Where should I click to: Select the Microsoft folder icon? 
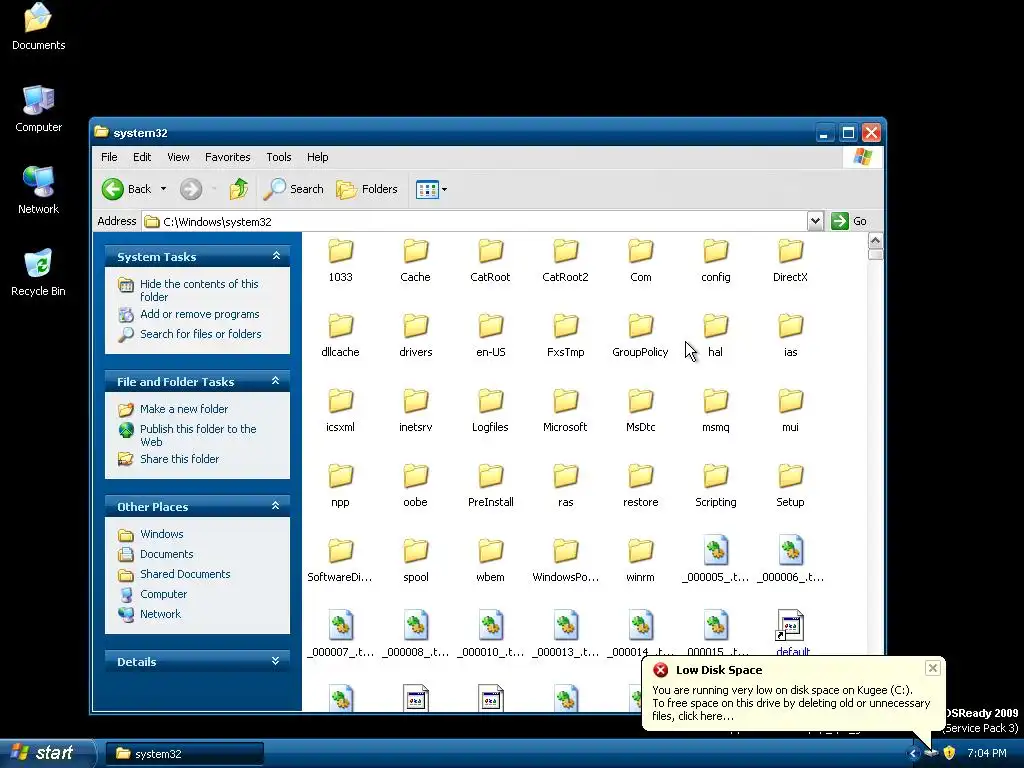click(566, 401)
